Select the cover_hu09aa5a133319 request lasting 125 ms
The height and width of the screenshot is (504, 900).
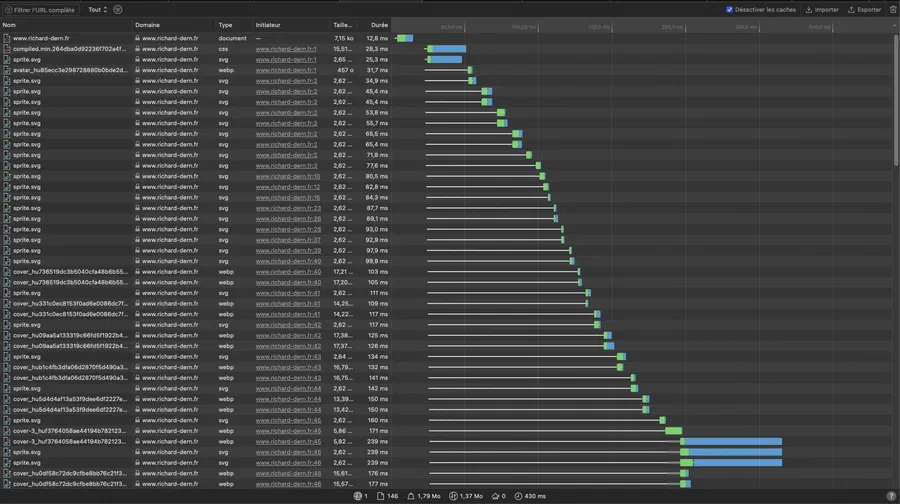tap(70, 336)
